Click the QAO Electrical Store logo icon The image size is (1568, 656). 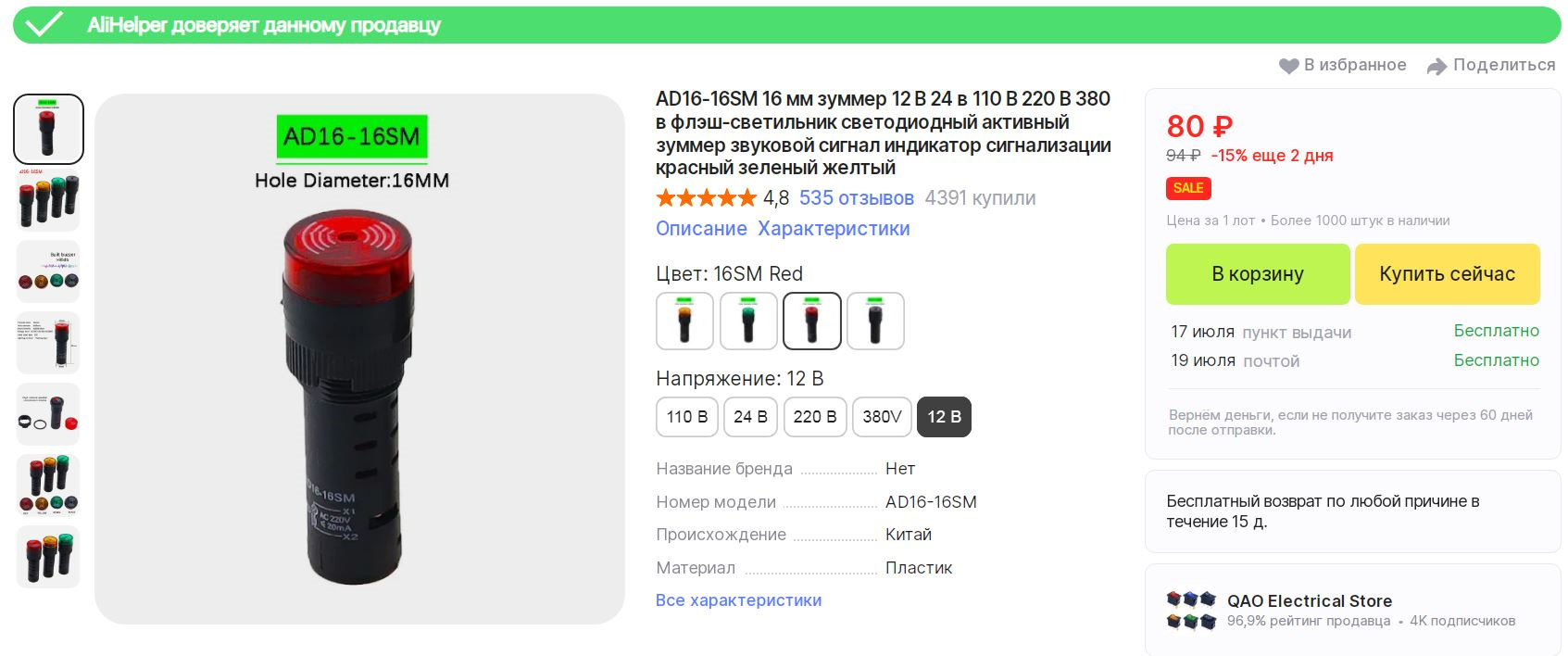[x=1191, y=610]
